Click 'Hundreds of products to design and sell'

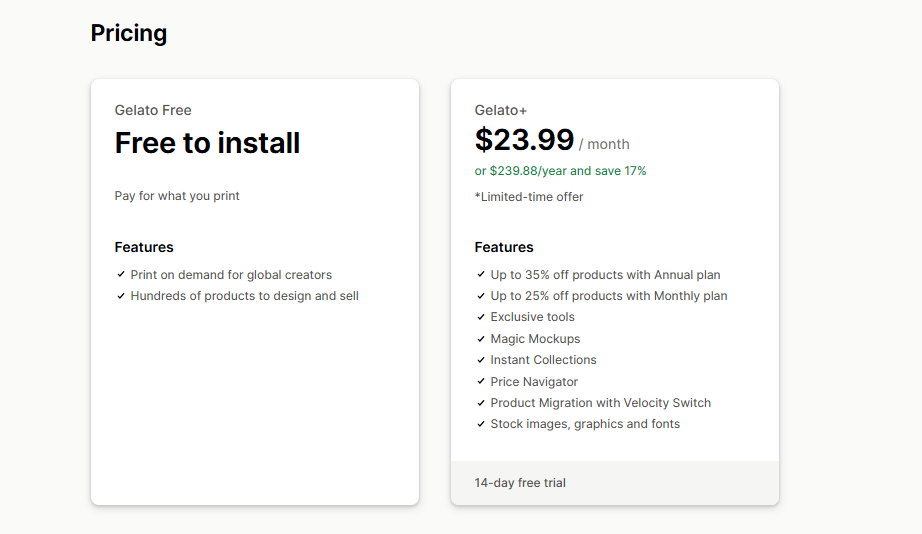coord(245,296)
